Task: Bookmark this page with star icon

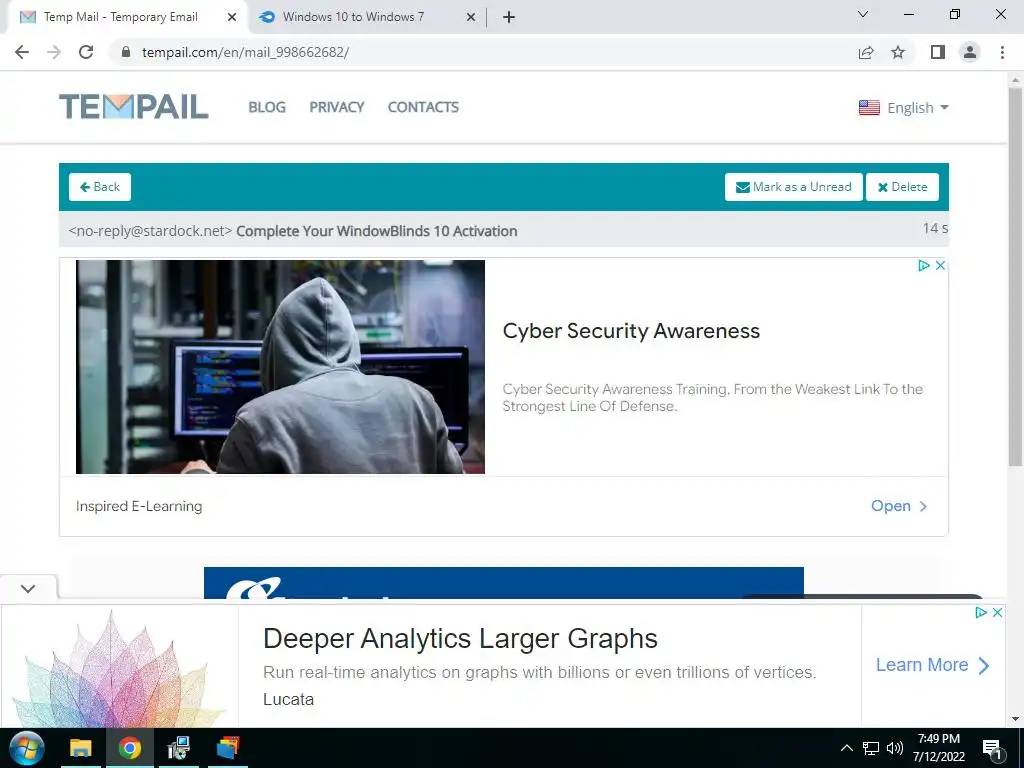Action: pos(898,52)
